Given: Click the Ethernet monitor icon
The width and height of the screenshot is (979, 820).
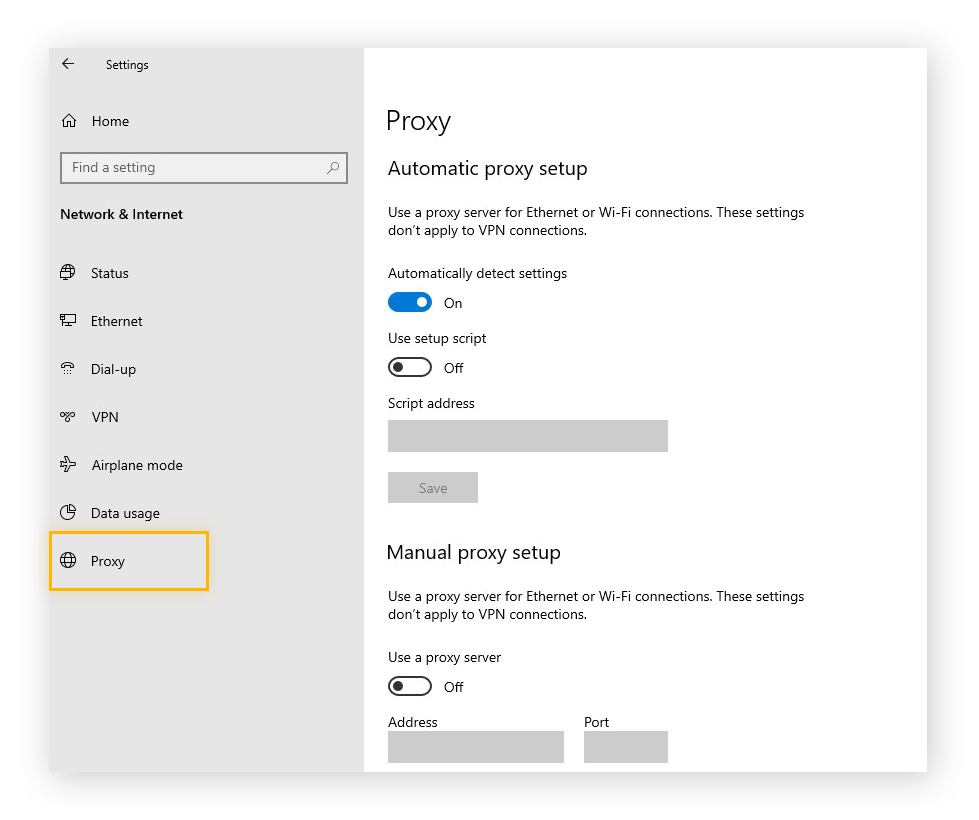Looking at the screenshot, I should point(68,321).
